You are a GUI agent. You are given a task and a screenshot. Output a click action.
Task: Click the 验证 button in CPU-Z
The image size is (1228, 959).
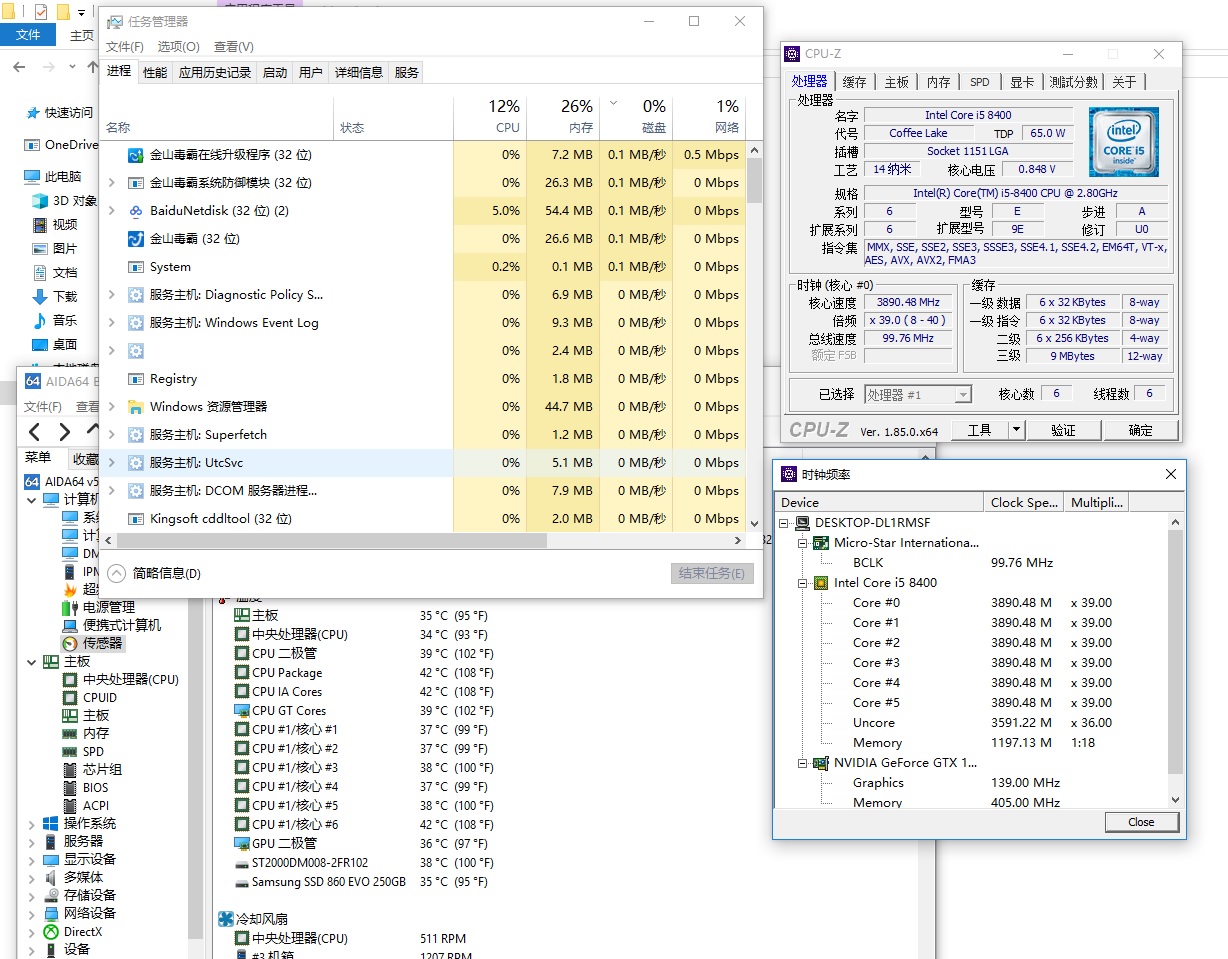[1063, 430]
